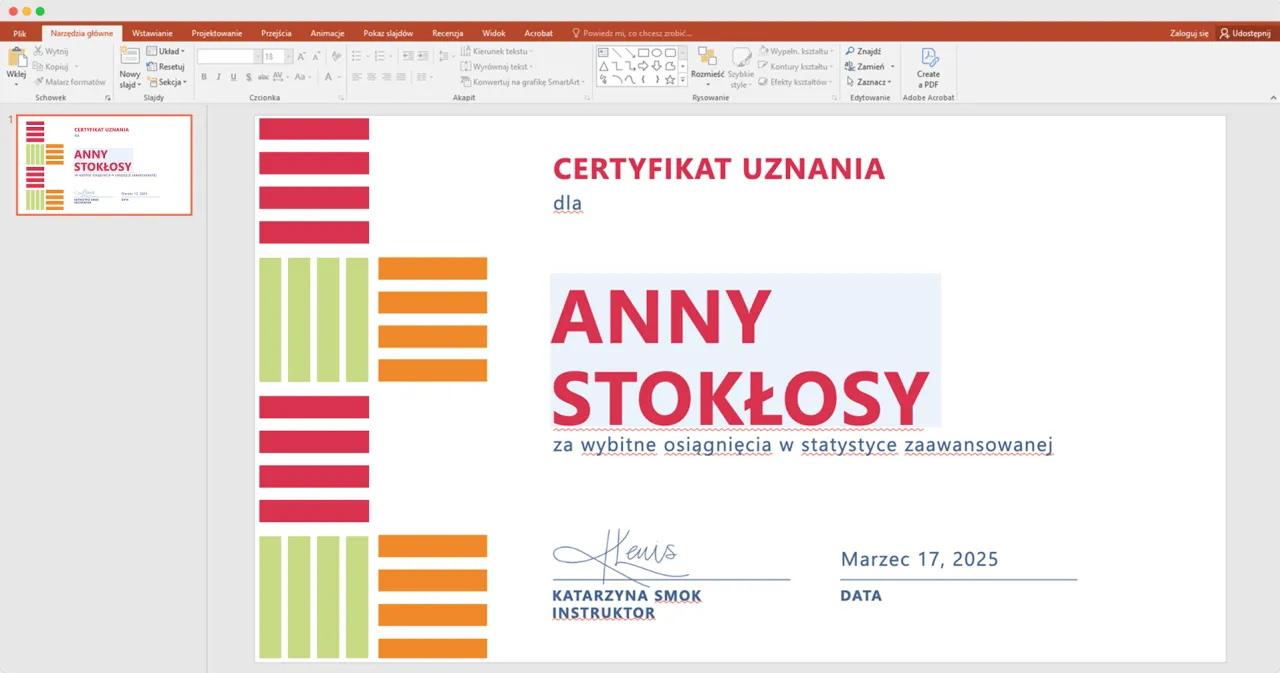Align text to the left
This screenshot has width=1280, height=673.
tap(356, 77)
